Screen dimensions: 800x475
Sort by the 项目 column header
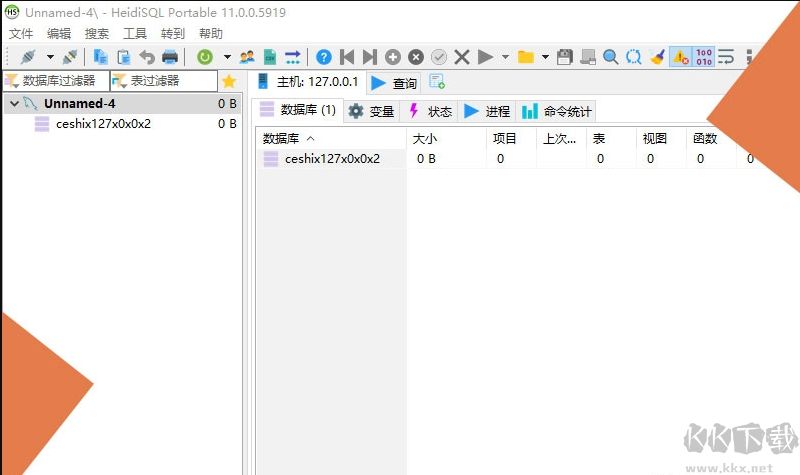point(512,138)
